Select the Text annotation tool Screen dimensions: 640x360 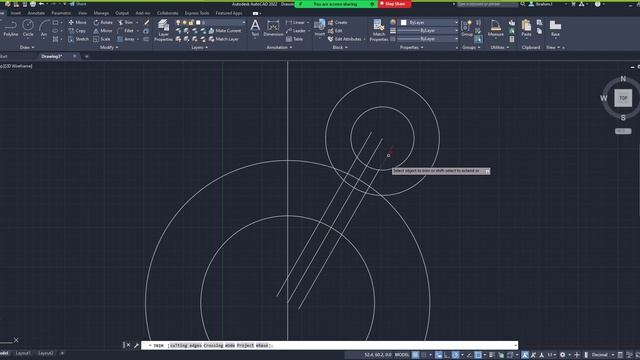(255, 28)
